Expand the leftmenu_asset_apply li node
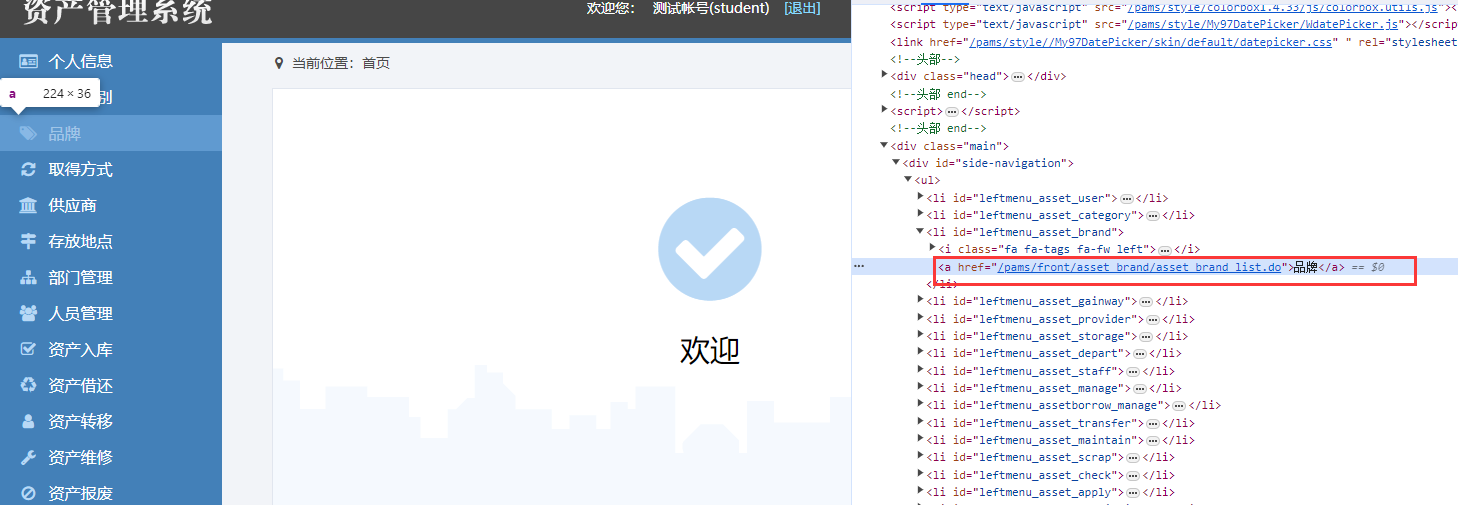Image resolution: width=1458 pixels, height=505 pixels. (920, 491)
